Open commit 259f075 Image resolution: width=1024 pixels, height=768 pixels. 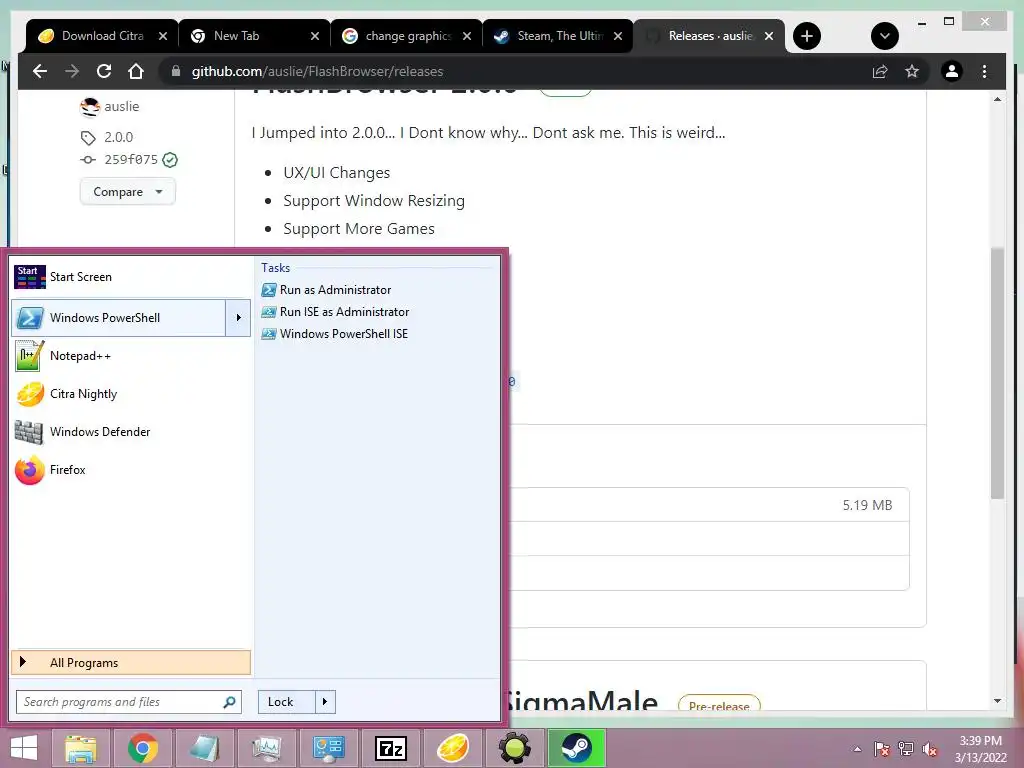131,160
